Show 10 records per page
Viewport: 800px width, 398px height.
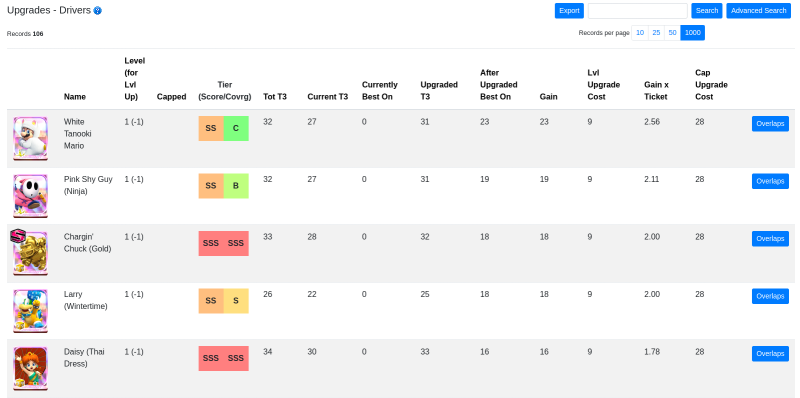[640, 33]
